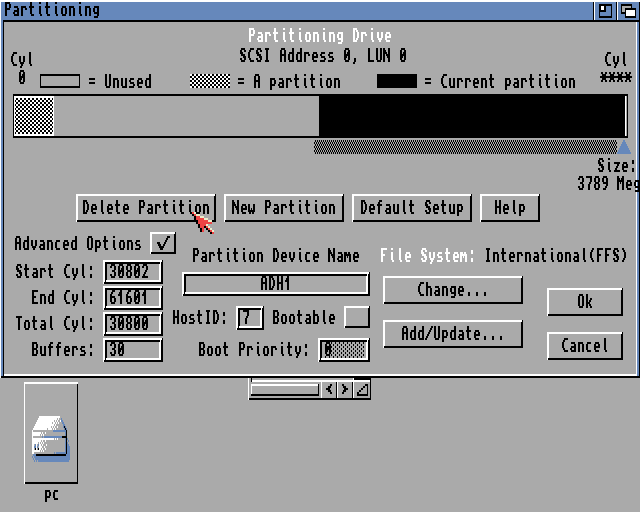Click the blue triangle partition size marker
The image size is (640, 512).
click(624, 147)
